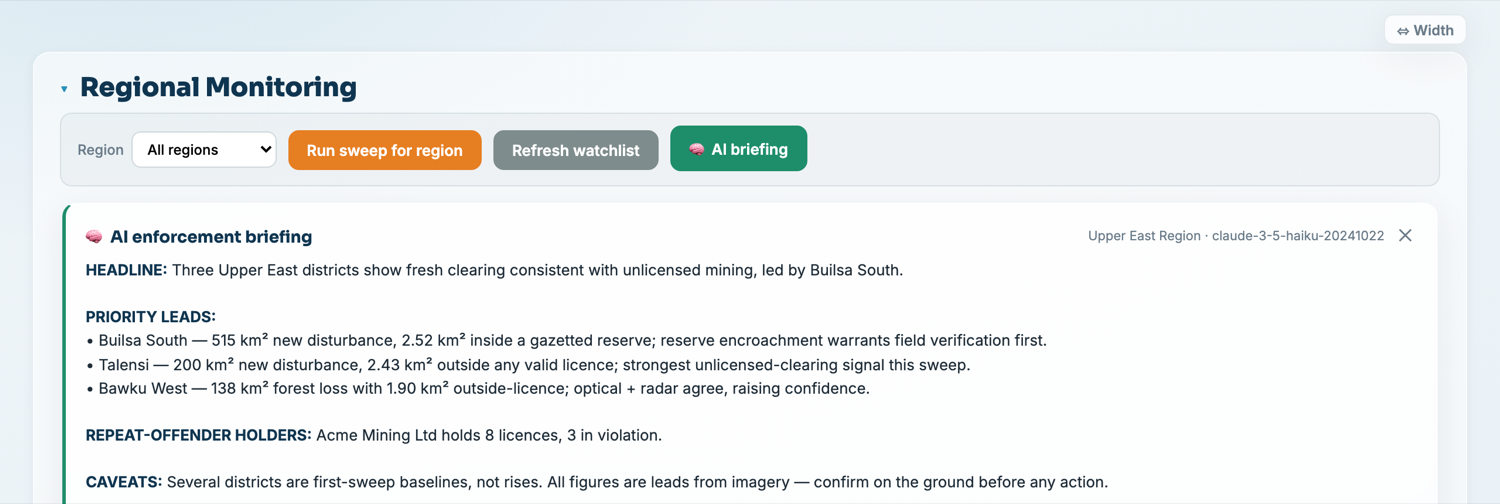Select the Bawku West priority lead line
Screen dimensions: 1500x504
(478, 389)
